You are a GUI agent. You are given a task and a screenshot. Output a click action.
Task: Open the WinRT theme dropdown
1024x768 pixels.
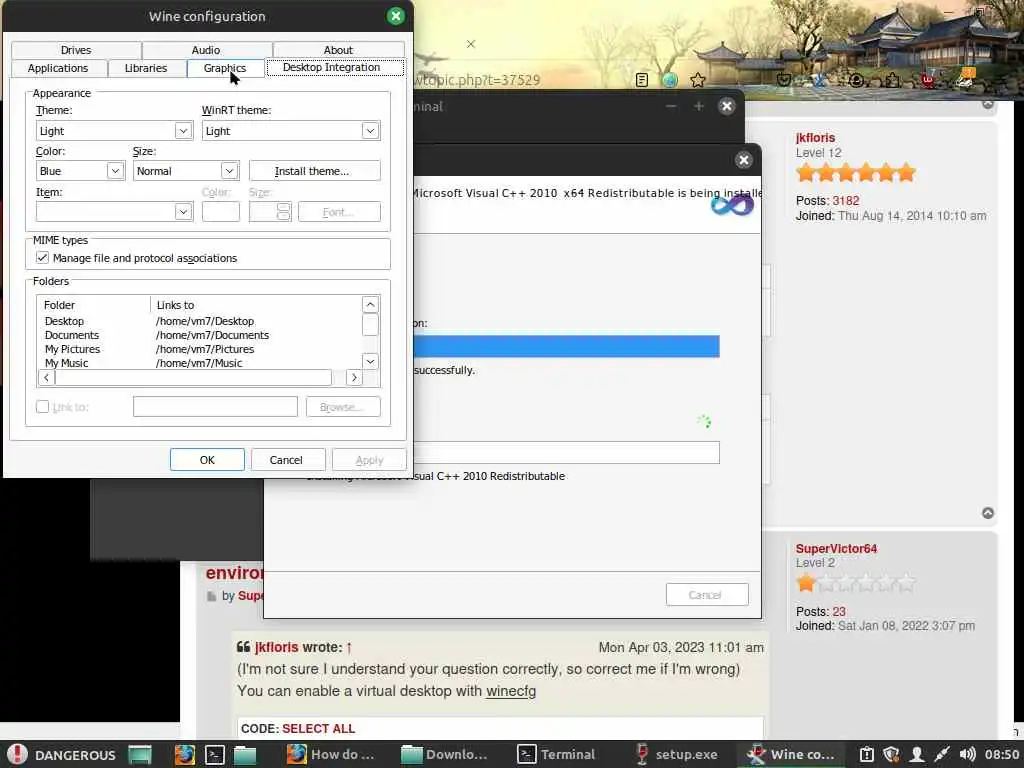click(291, 131)
